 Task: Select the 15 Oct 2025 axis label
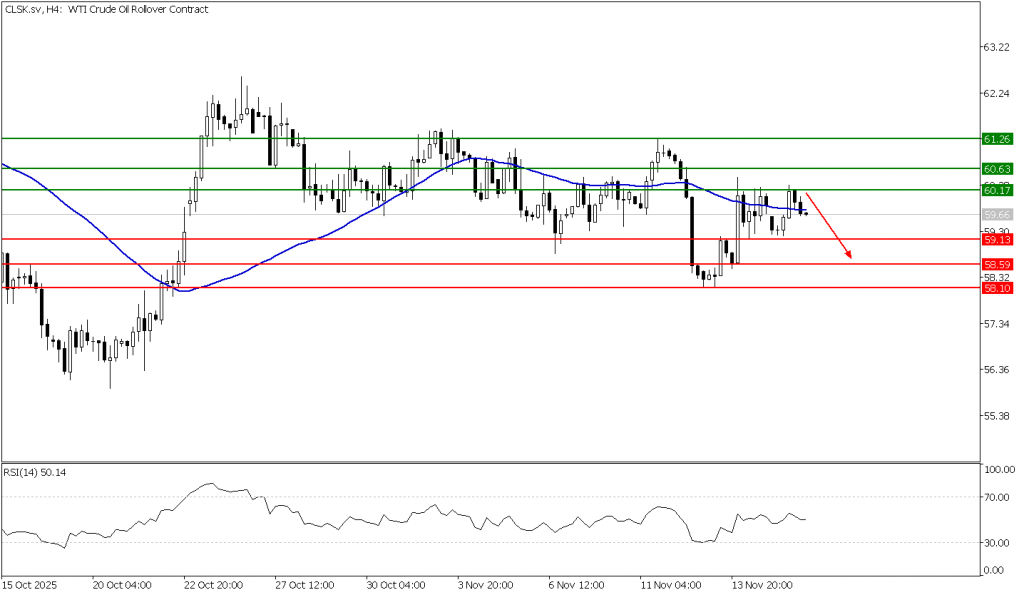27,585
